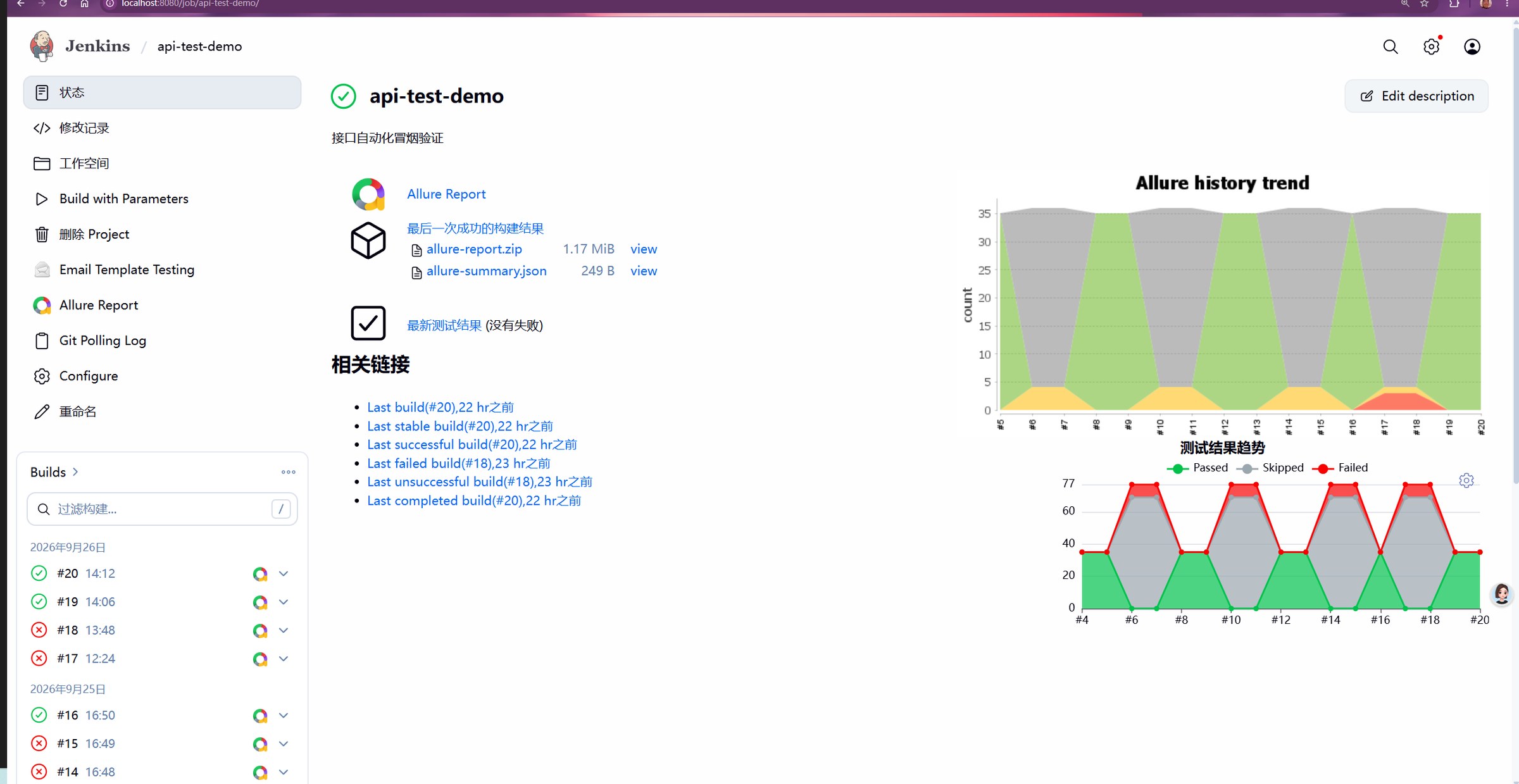This screenshot has width=1519, height=784.
Task: Open the Builds three-dot options menu
Action: pyautogui.click(x=289, y=472)
